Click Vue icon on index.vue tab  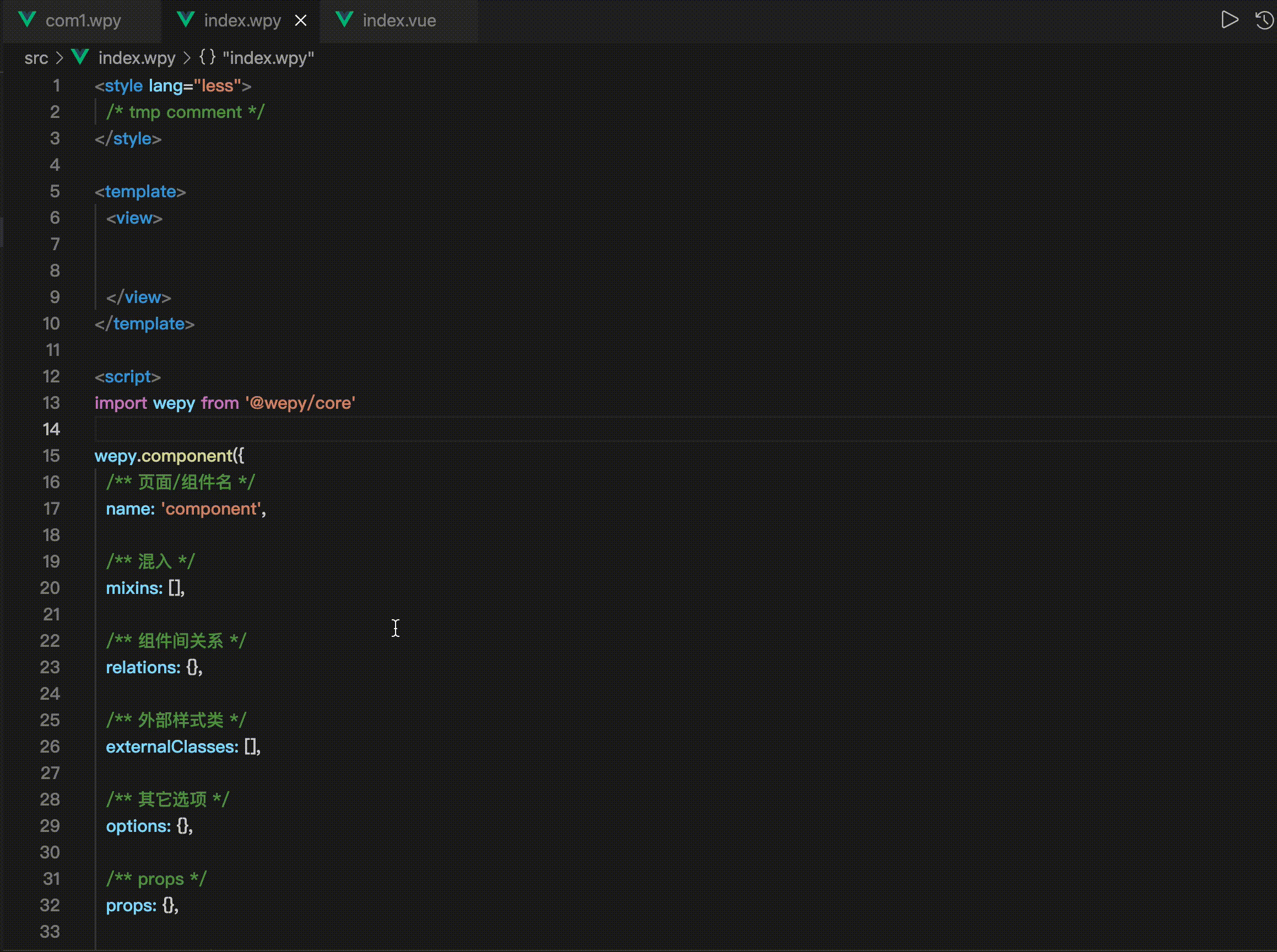[344, 20]
